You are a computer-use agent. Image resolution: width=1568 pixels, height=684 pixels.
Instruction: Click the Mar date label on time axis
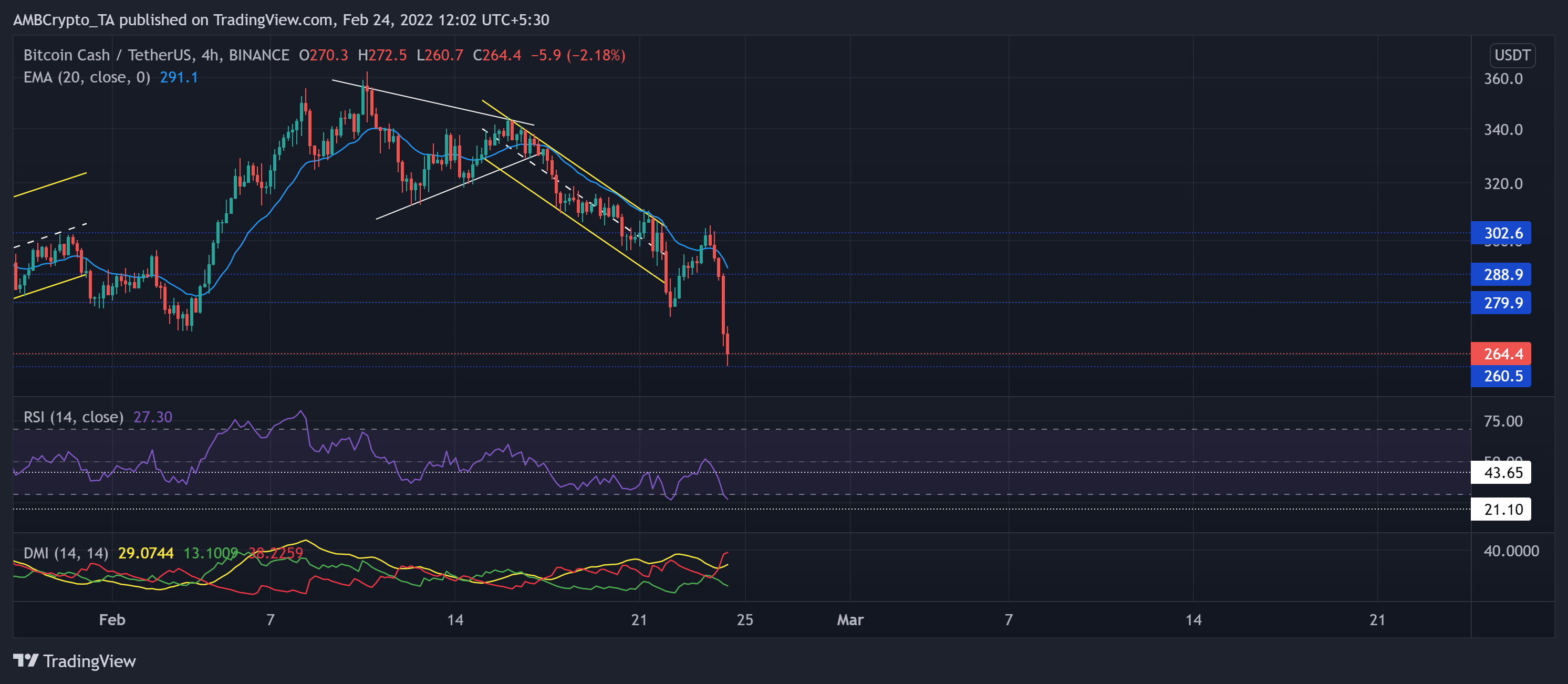[x=850, y=619]
